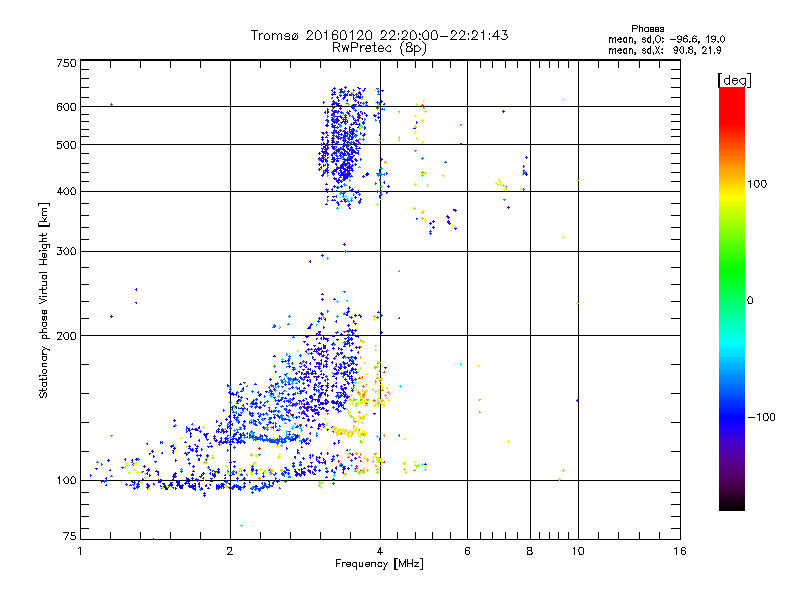
Task: Click y-axis tick label '500'
Action: pos(66,145)
